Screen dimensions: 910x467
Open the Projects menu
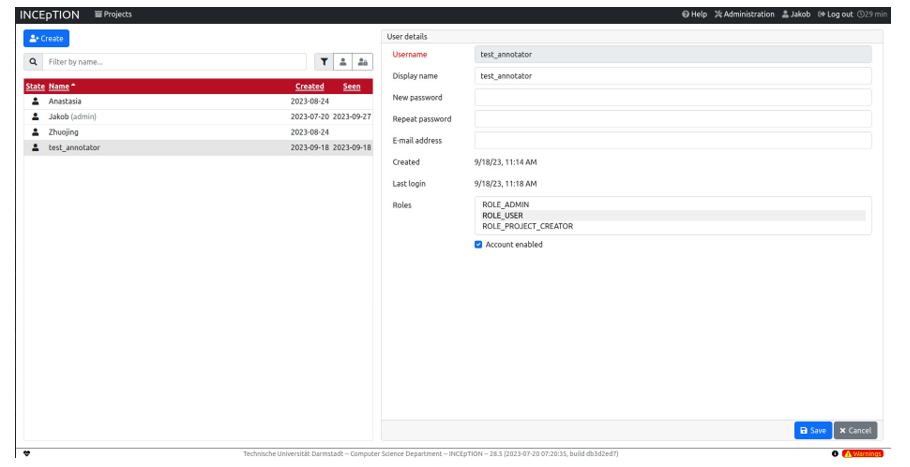pyautogui.click(x=113, y=14)
